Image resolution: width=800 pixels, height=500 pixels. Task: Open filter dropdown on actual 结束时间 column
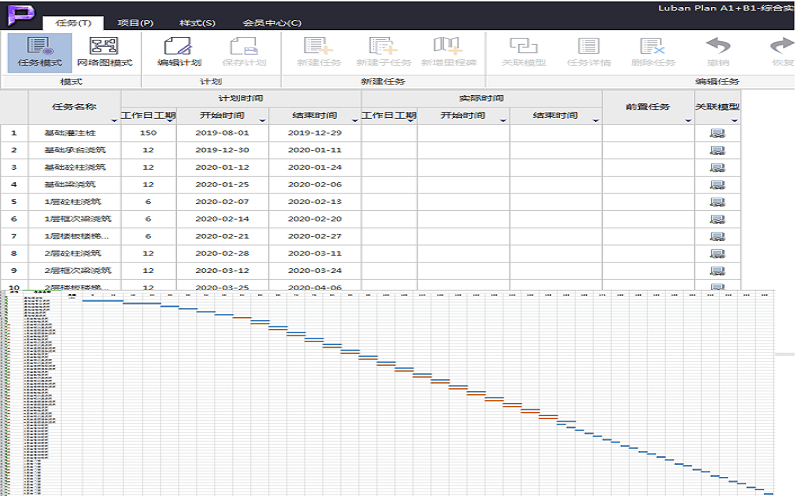tap(595, 120)
